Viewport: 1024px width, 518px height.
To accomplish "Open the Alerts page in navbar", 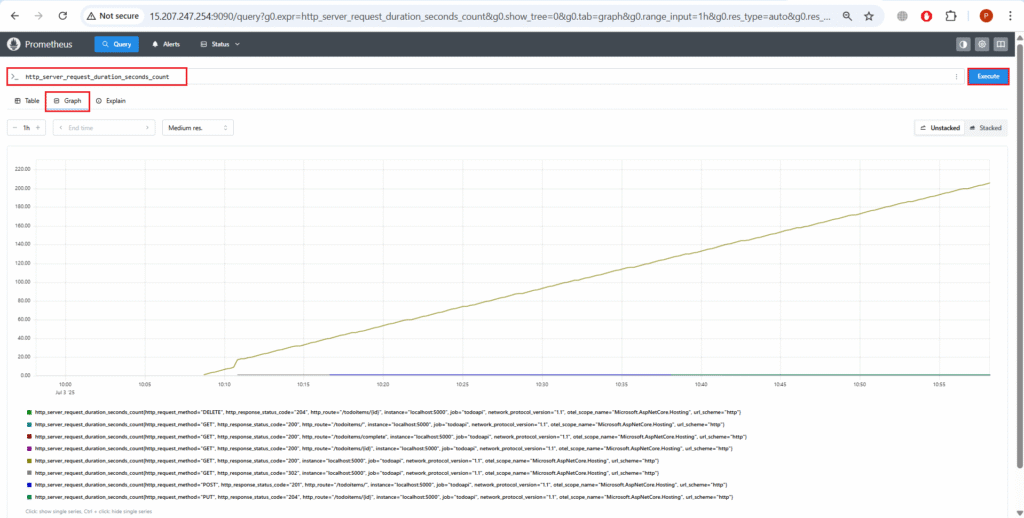I will (x=166, y=44).
